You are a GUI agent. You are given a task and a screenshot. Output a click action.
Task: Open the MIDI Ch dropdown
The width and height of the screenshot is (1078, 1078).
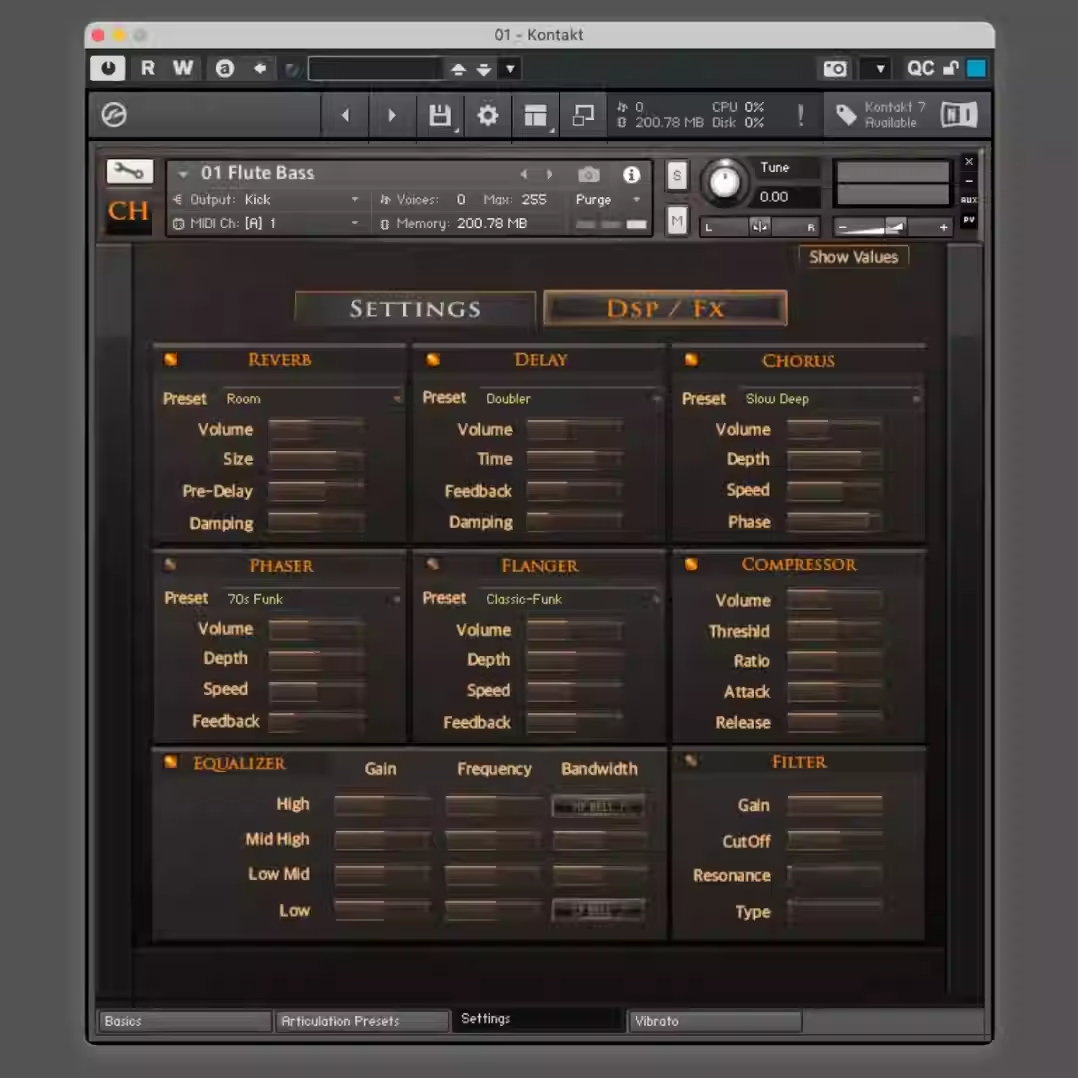(267, 223)
